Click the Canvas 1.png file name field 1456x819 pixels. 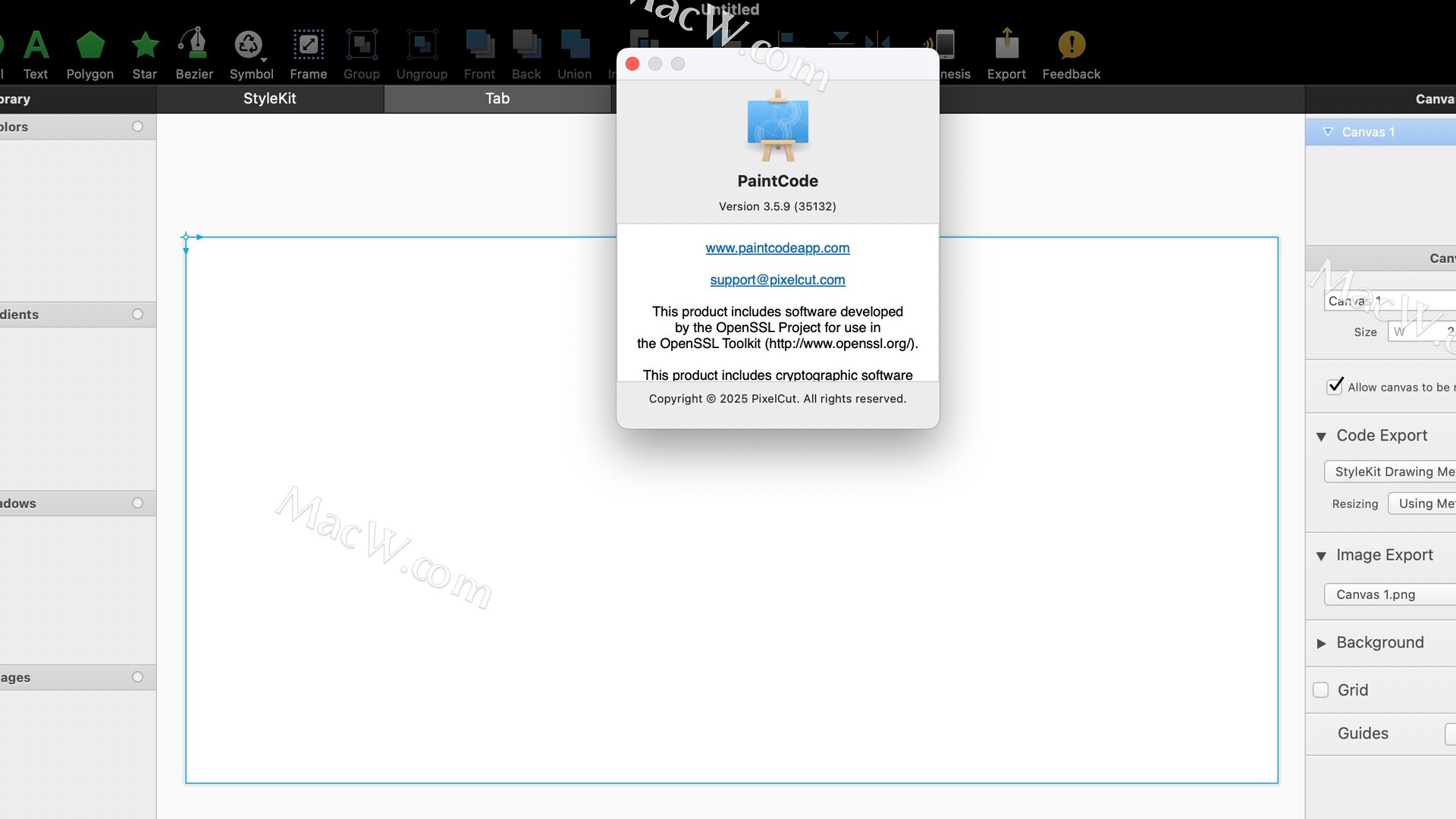point(1390,595)
